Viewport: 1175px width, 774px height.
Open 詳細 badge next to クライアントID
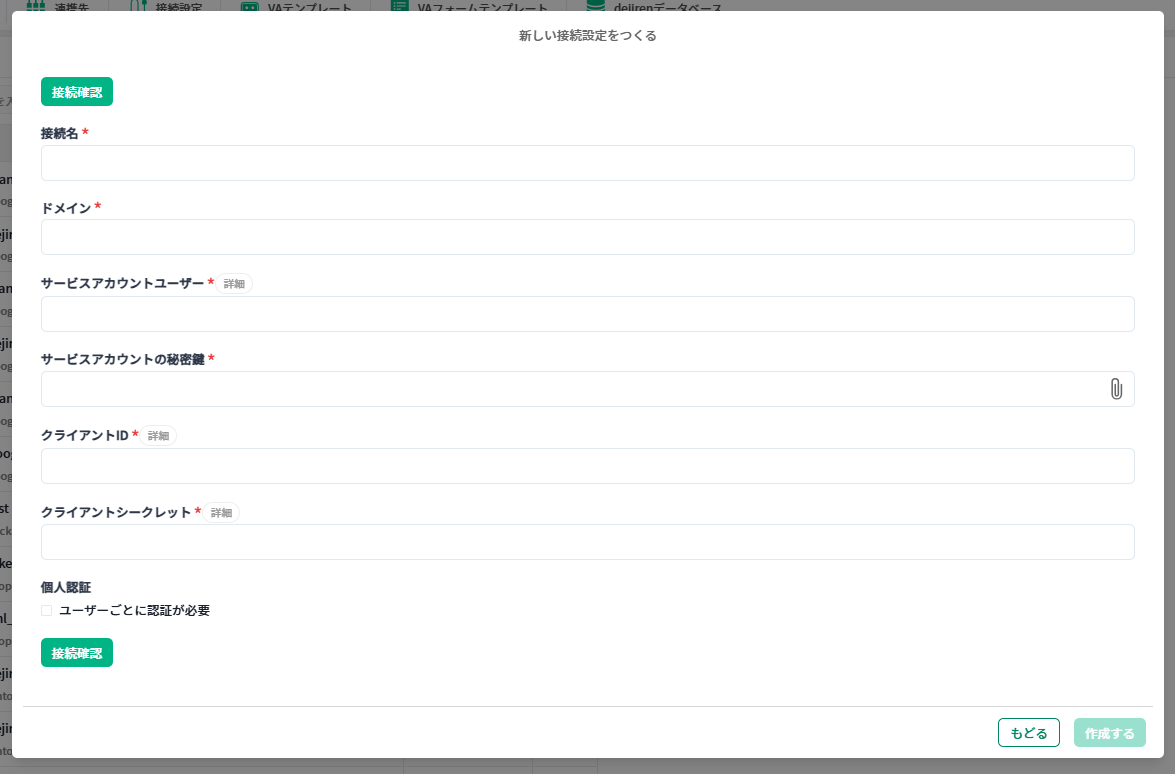(x=158, y=436)
